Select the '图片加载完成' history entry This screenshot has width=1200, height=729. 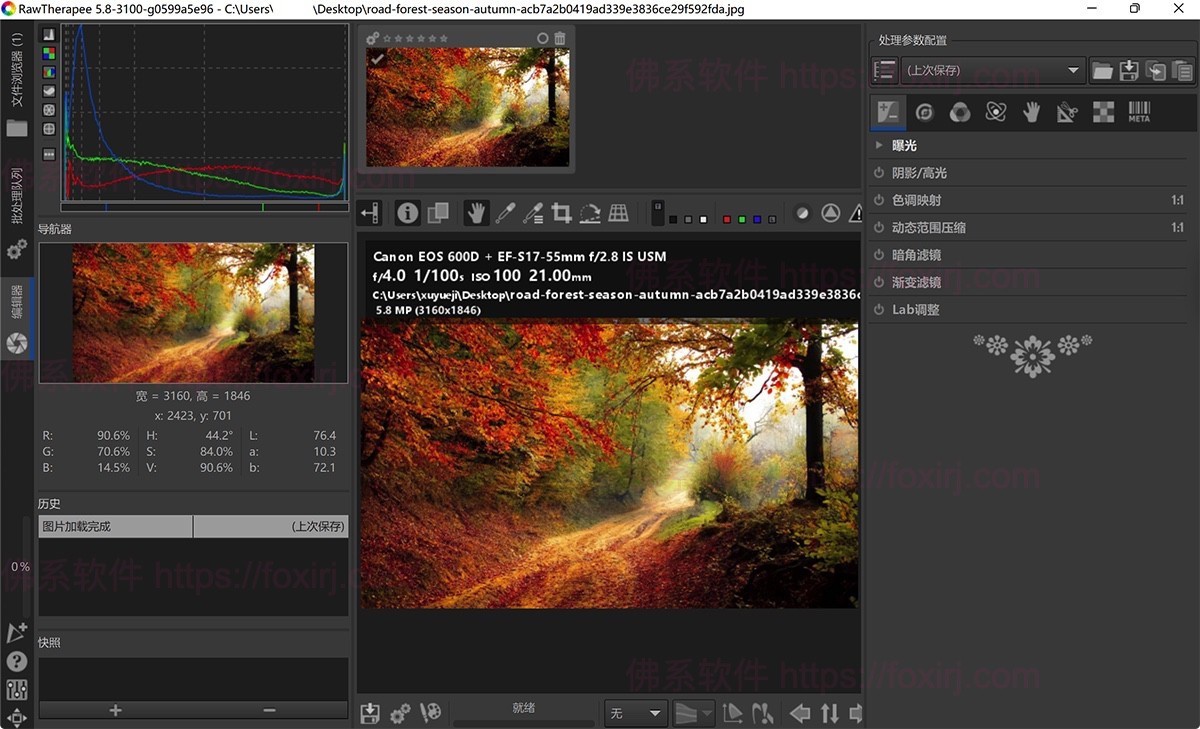click(x=115, y=526)
